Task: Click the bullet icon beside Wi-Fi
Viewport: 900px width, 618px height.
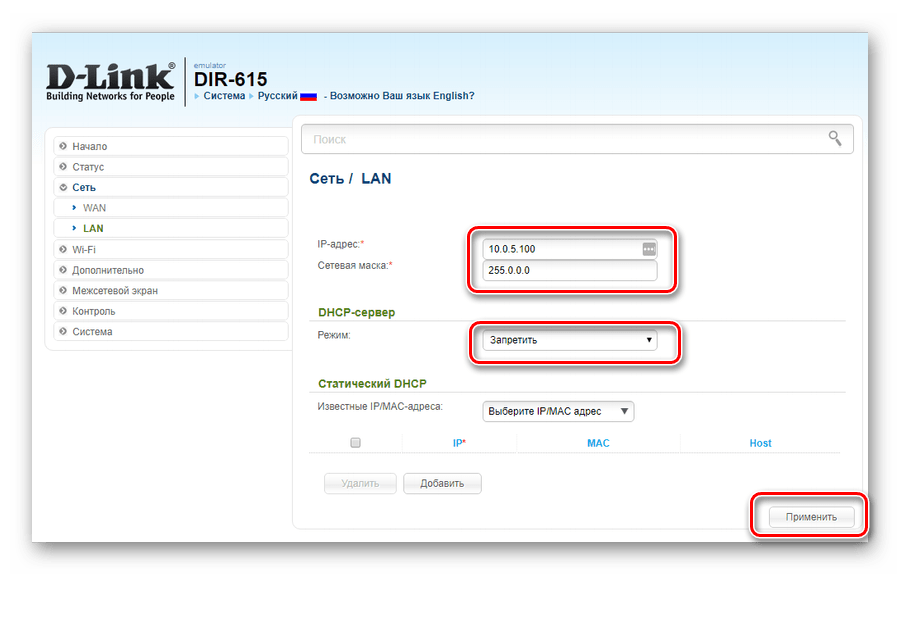Action: [63, 250]
